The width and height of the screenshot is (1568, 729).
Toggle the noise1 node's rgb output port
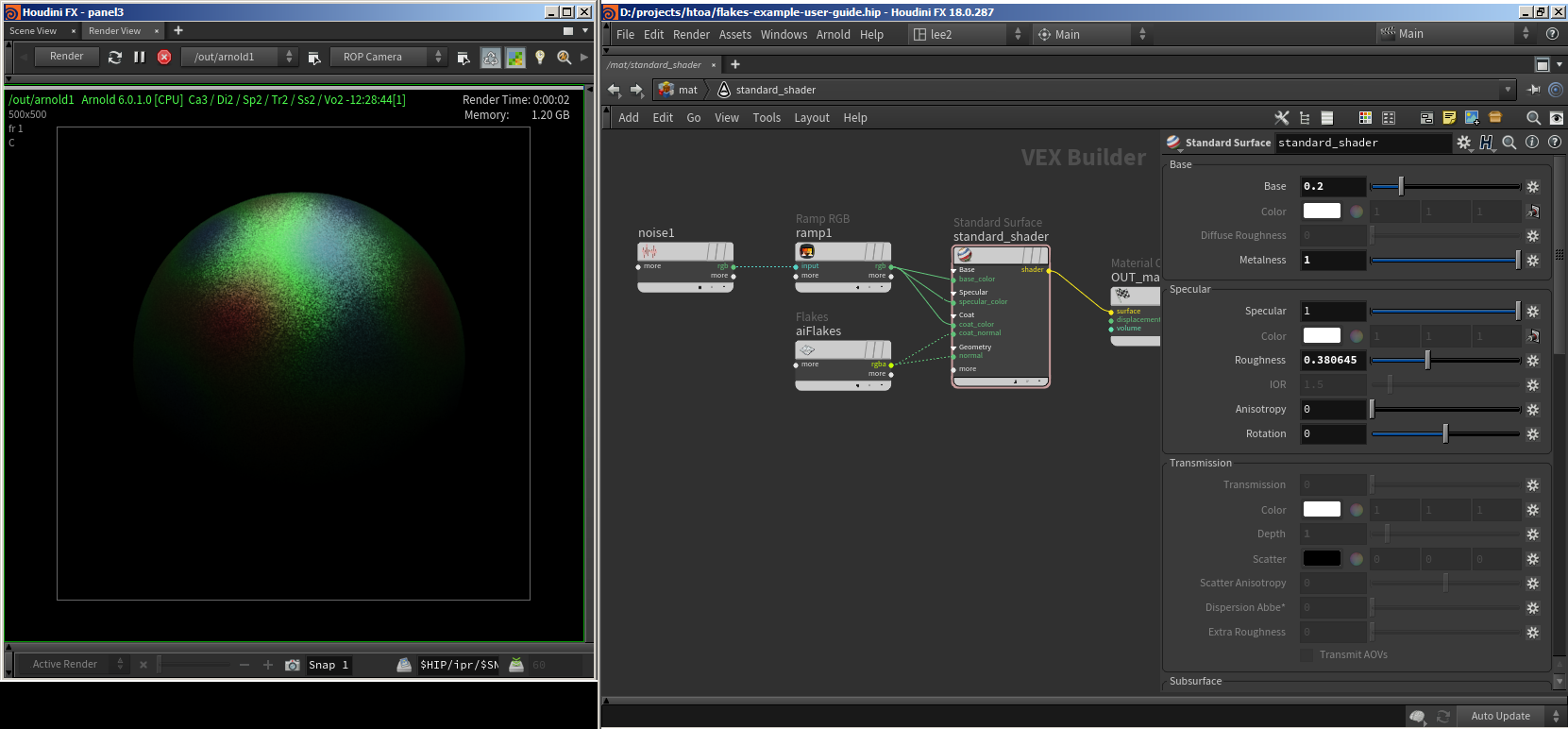coord(733,267)
